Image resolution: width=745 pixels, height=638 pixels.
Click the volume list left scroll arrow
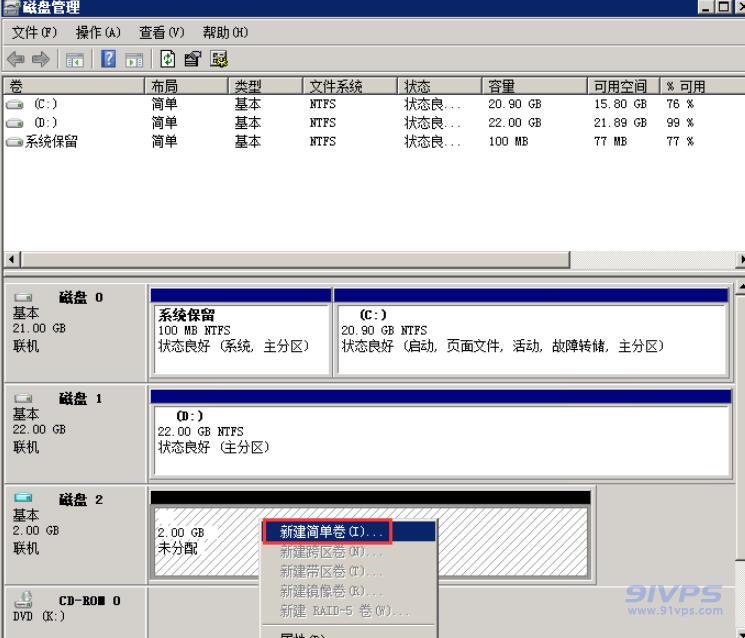point(12,260)
